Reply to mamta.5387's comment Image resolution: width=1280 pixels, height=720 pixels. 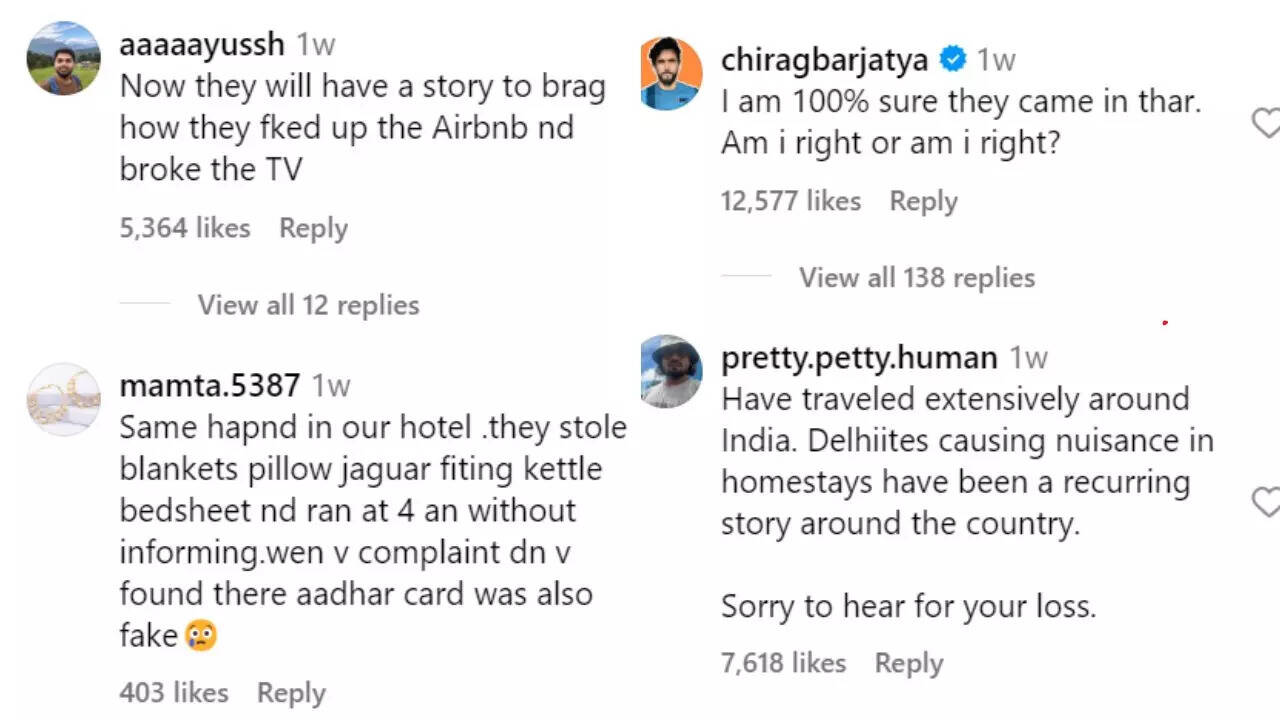[x=291, y=693]
